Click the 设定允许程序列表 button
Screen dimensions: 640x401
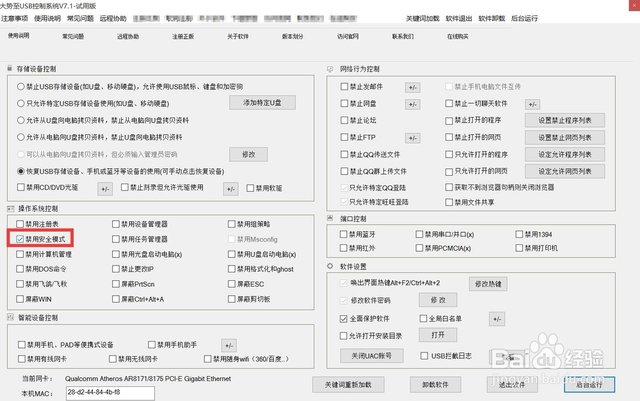point(565,154)
